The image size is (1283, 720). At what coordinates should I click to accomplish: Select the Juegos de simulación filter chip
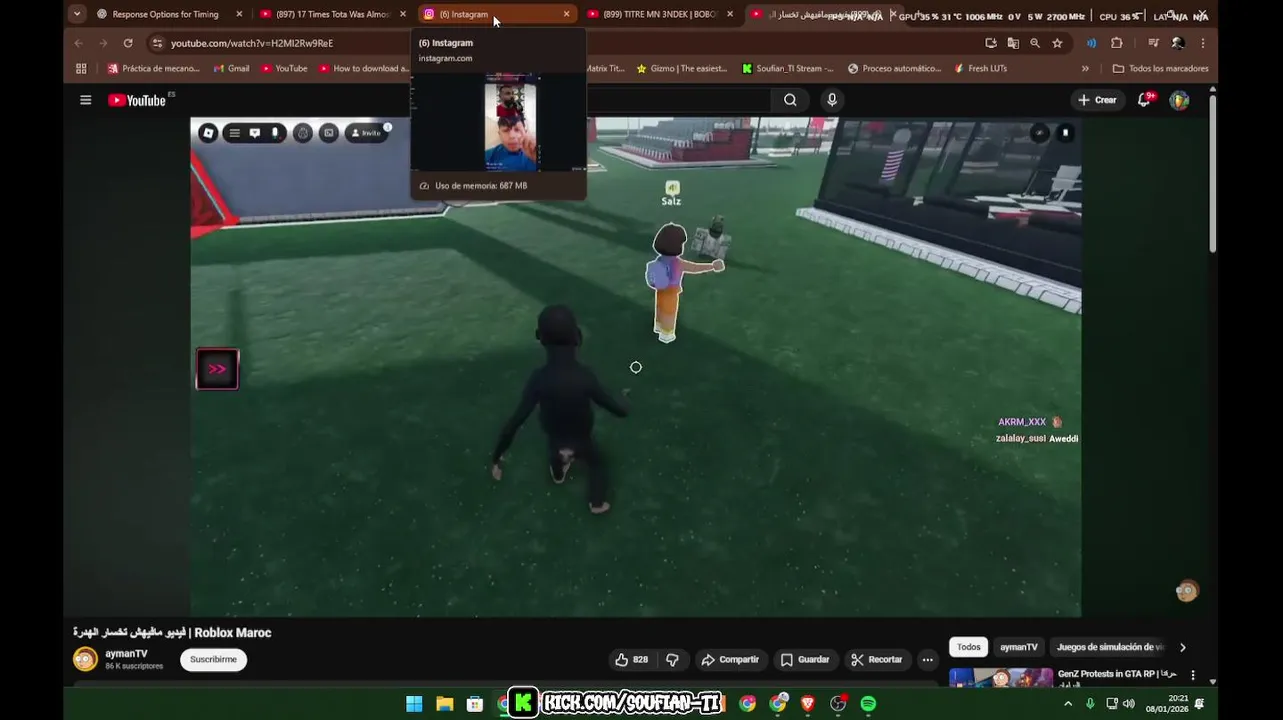1110,647
